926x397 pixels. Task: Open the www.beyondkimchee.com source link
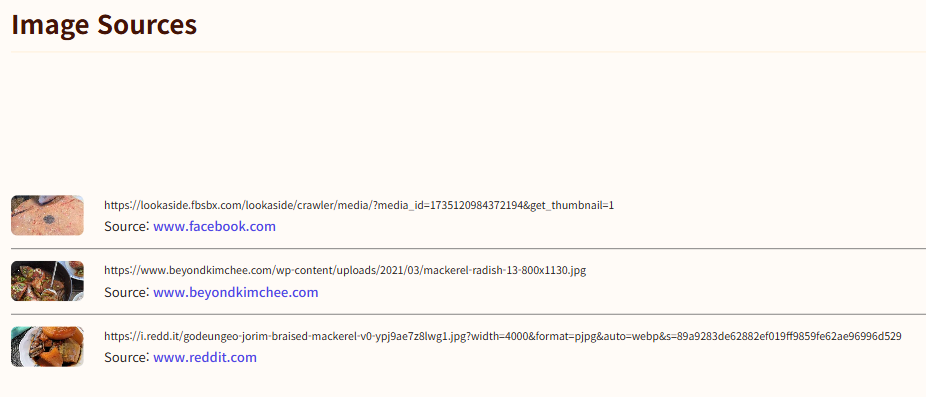236,292
